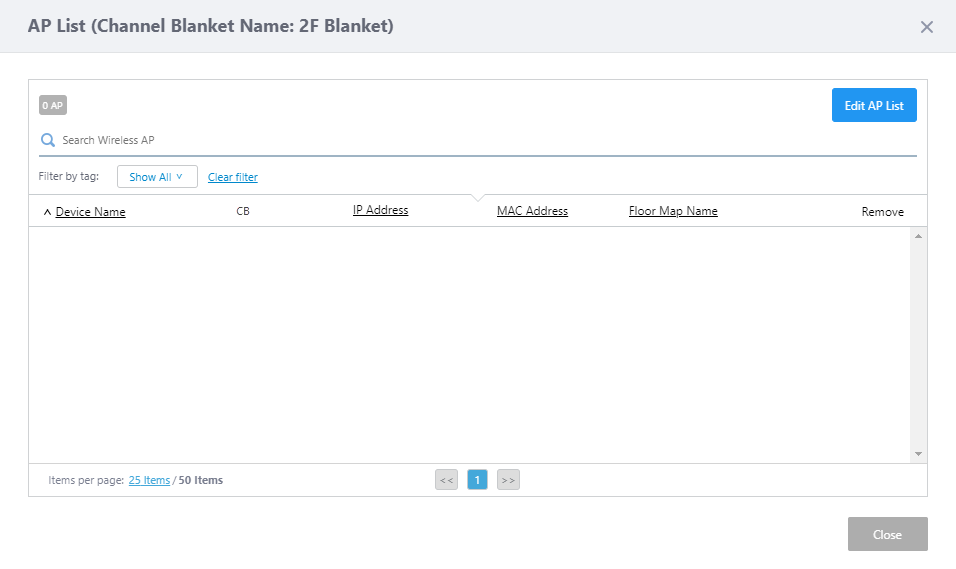Focus the Search Wireless AP field

pyautogui.click(x=480, y=140)
